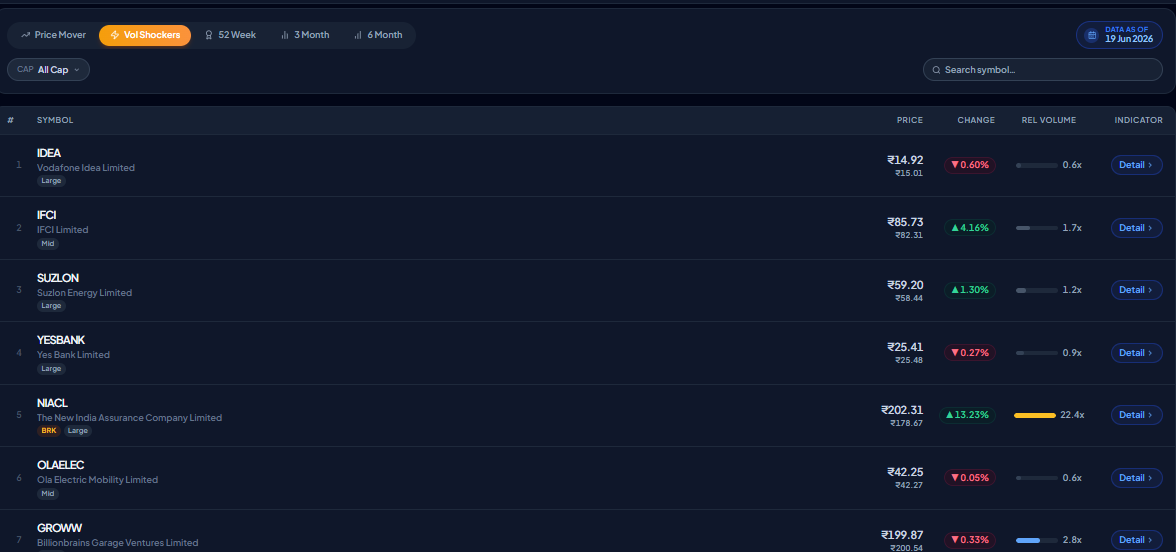The height and width of the screenshot is (552, 1176).
Task: Select the 6 Month tab
Action: pyautogui.click(x=378, y=35)
